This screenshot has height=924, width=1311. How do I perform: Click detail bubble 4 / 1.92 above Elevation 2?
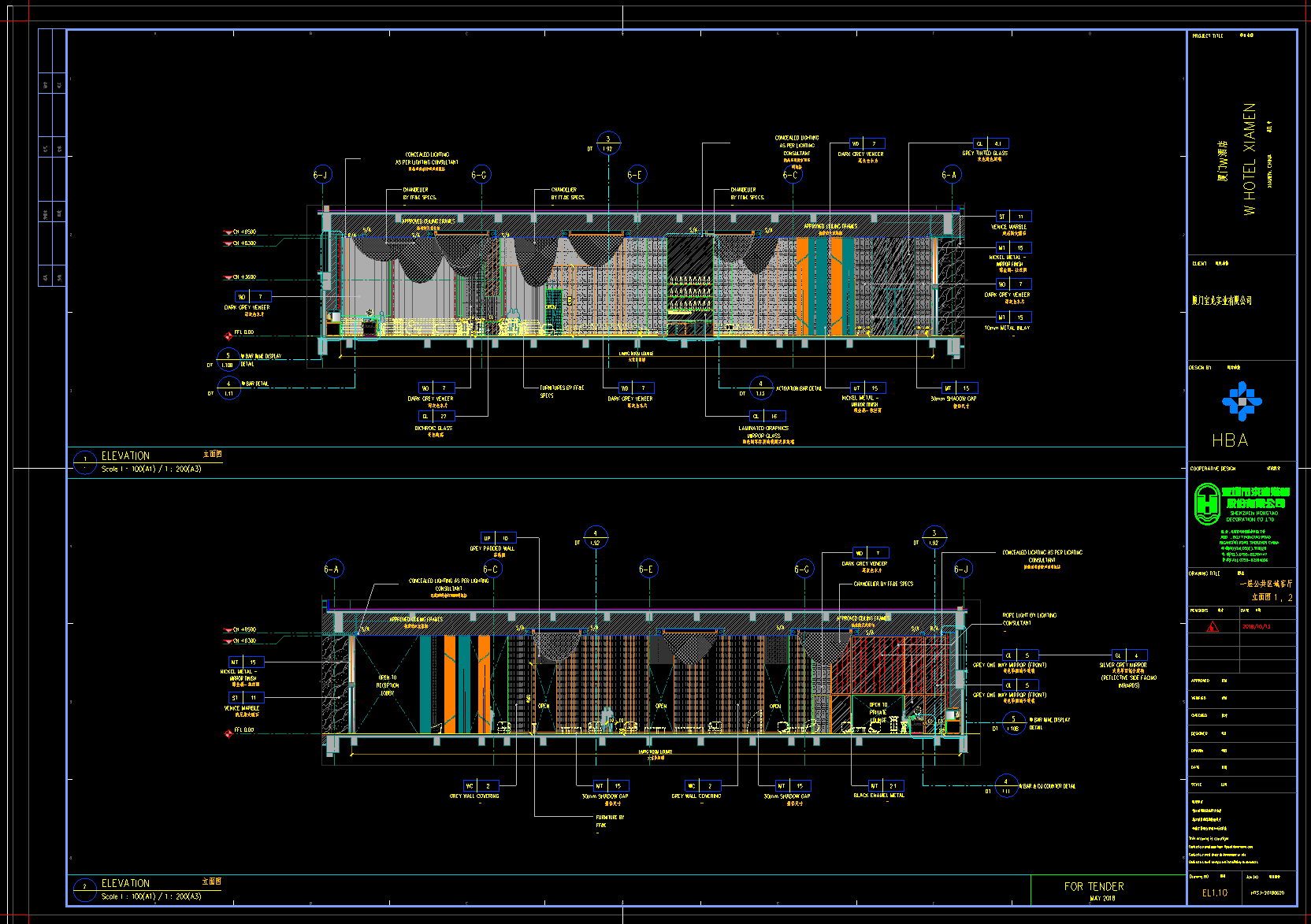pyautogui.click(x=596, y=538)
